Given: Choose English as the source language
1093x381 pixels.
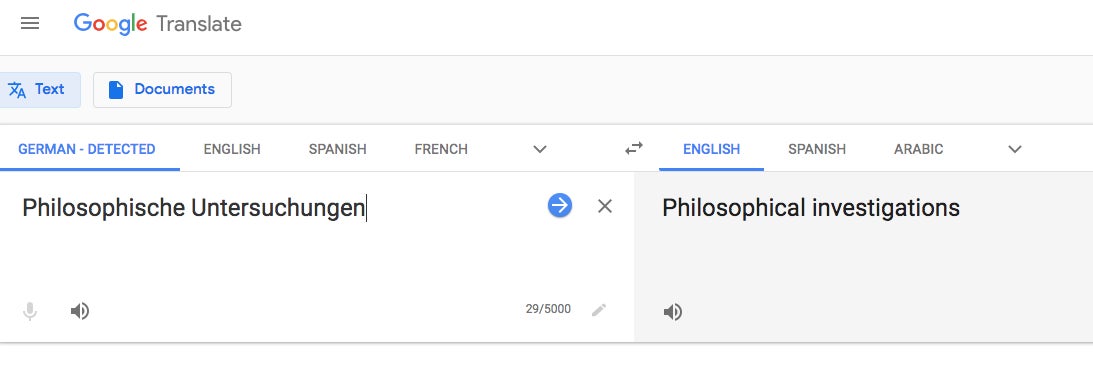Looking at the screenshot, I should (x=232, y=149).
